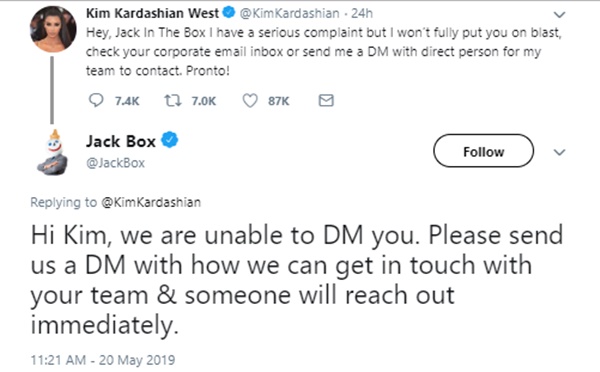Open the chevron menu beside Follow
This screenshot has width=600, height=372.
(559, 152)
